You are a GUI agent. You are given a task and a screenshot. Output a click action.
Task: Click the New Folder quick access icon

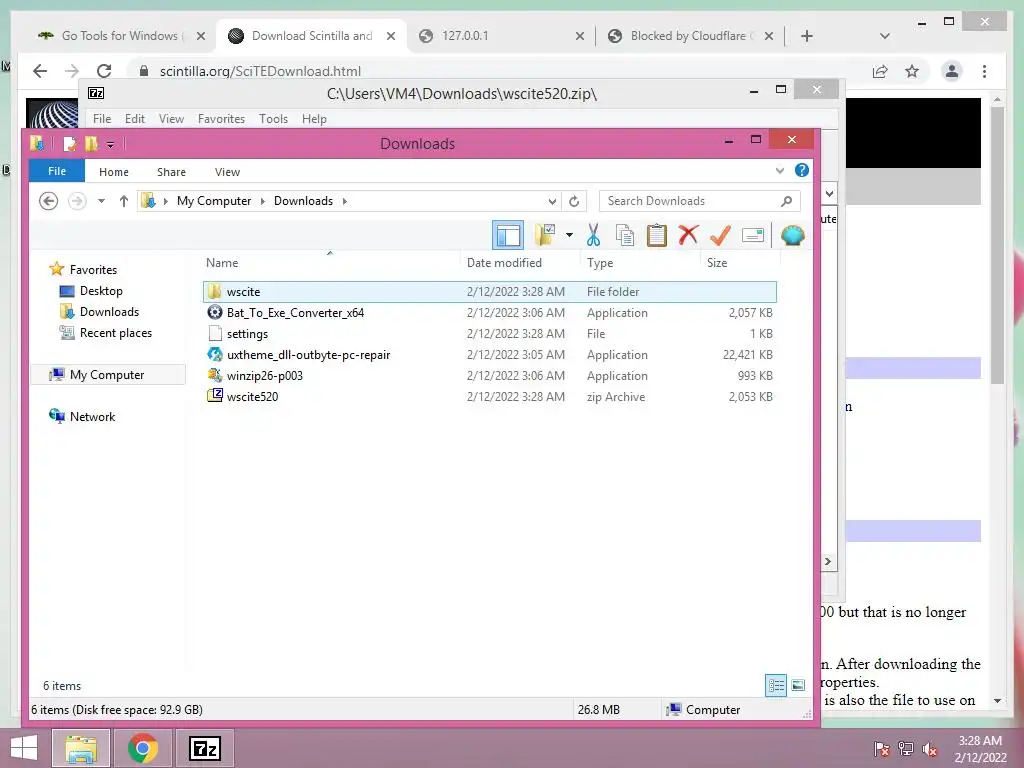pos(91,143)
